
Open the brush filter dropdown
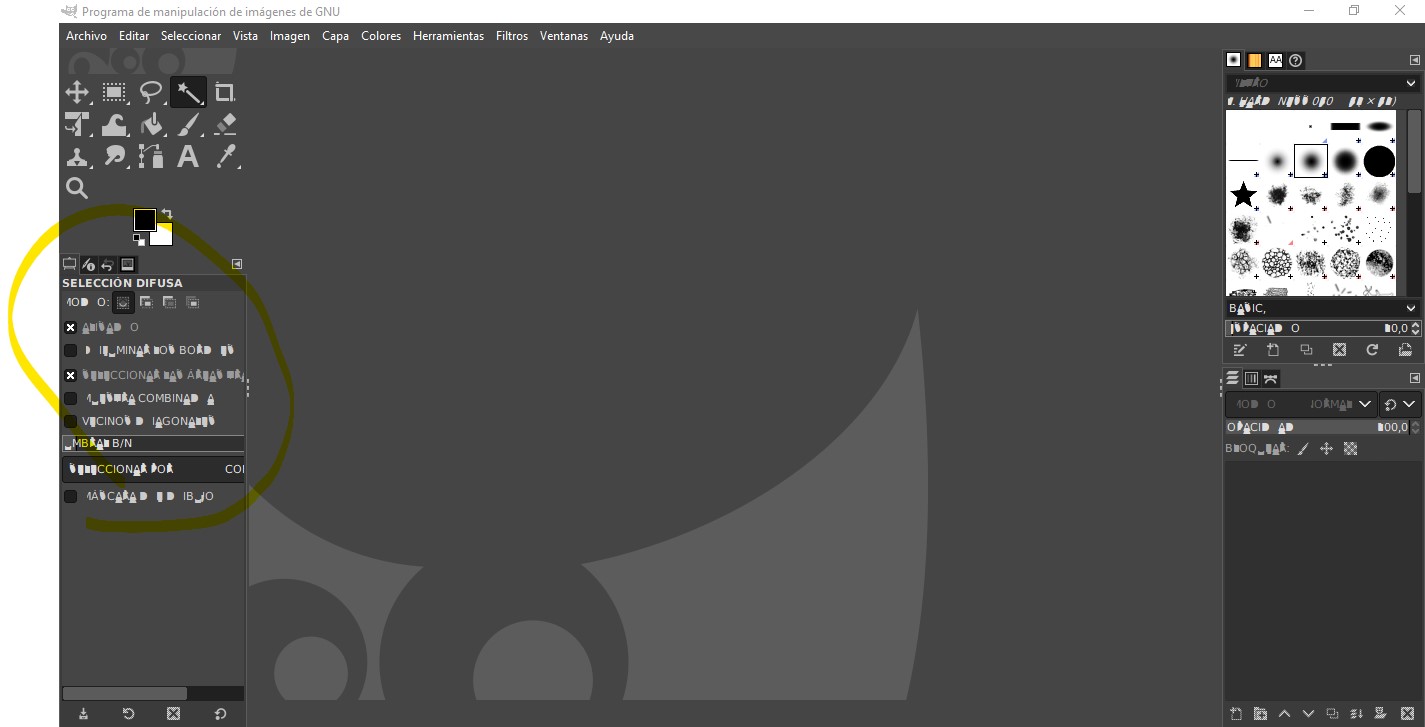(x=1322, y=83)
